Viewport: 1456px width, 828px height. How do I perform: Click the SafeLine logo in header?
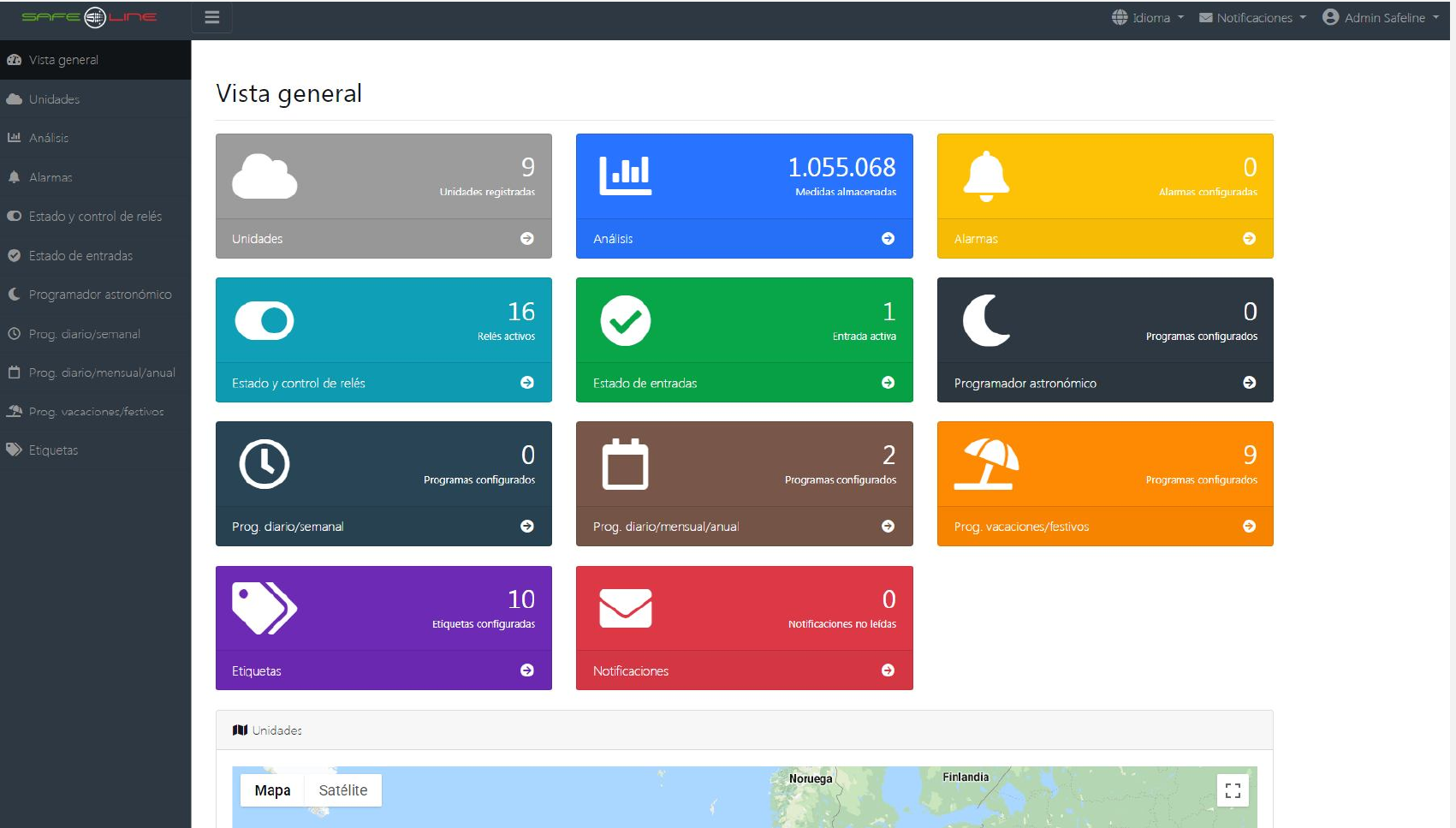pos(89,17)
